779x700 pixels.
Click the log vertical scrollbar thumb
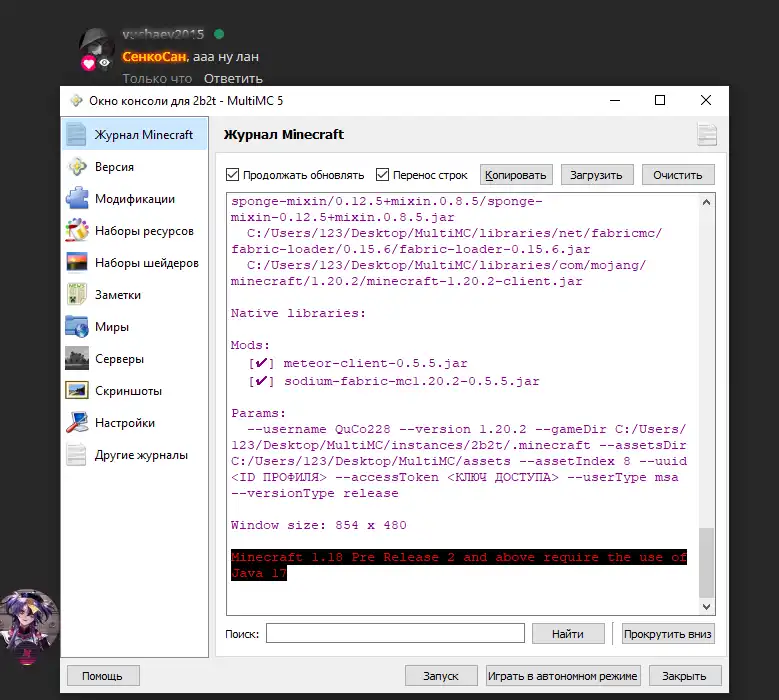coord(706,562)
